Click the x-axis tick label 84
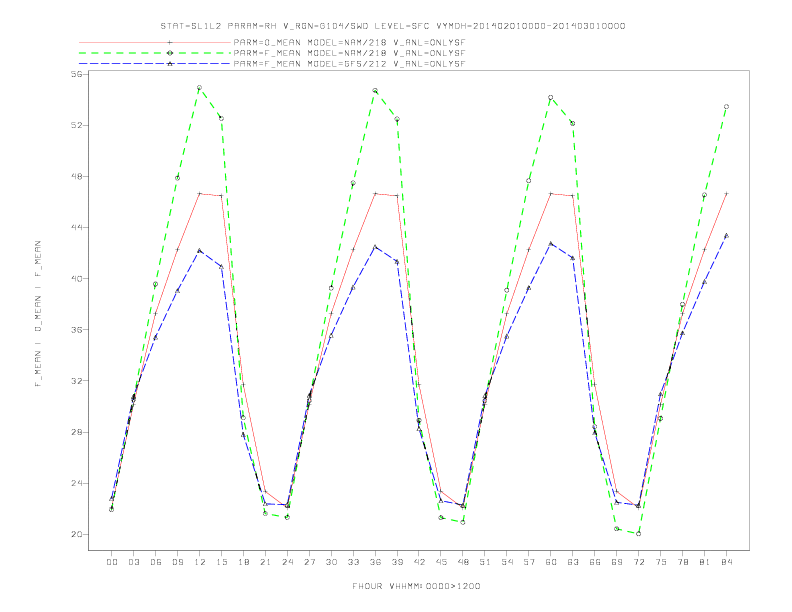This screenshot has height=612, width=792. (726, 562)
